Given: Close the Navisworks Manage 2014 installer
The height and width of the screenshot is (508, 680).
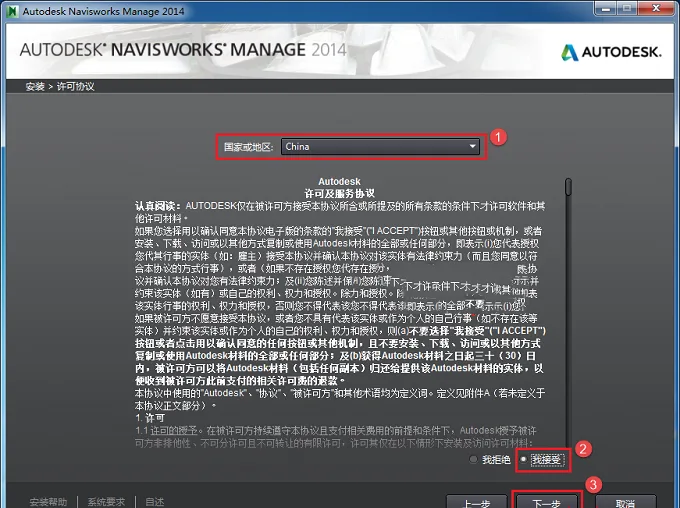Looking at the screenshot, I should click(x=657, y=9).
